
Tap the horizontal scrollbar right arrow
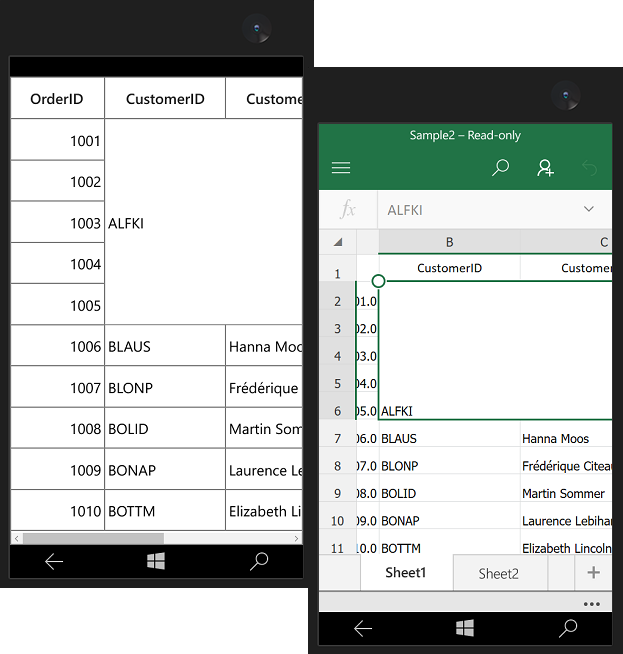tap(296, 538)
